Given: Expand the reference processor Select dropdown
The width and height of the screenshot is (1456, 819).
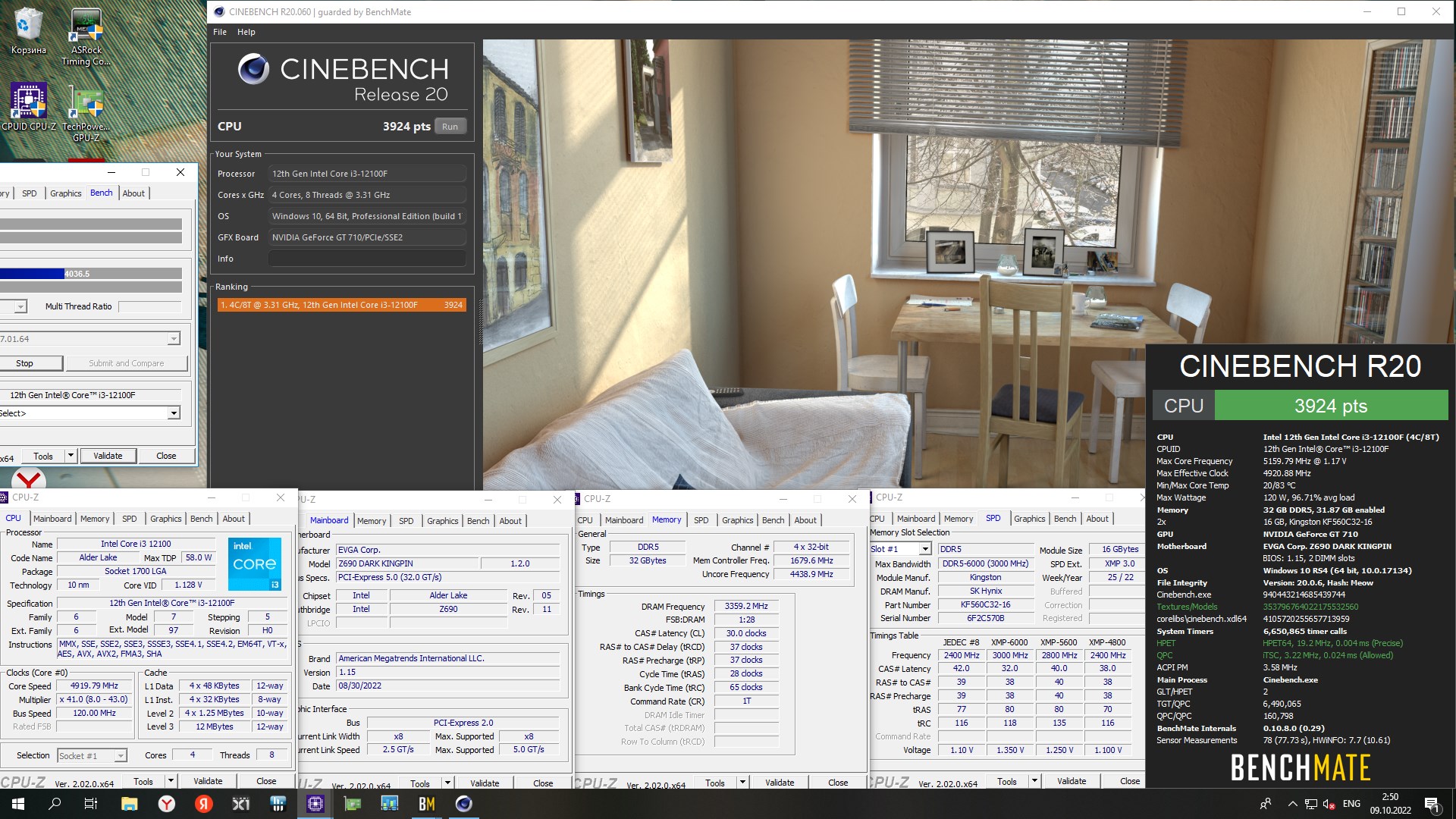Looking at the screenshot, I should (x=174, y=413).
